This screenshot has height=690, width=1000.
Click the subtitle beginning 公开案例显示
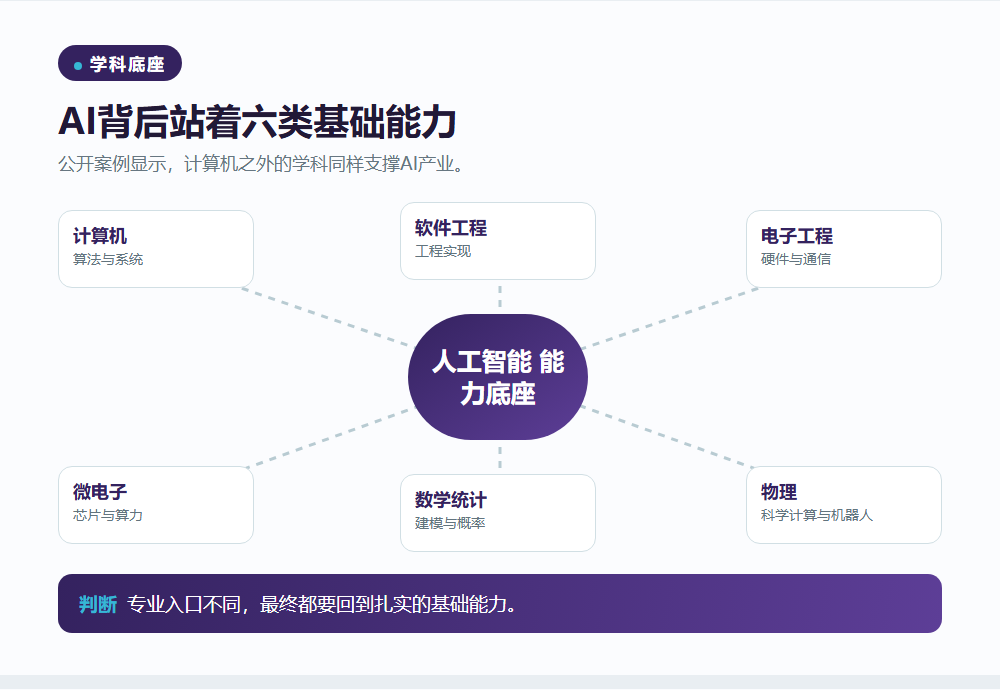[261, 164]
